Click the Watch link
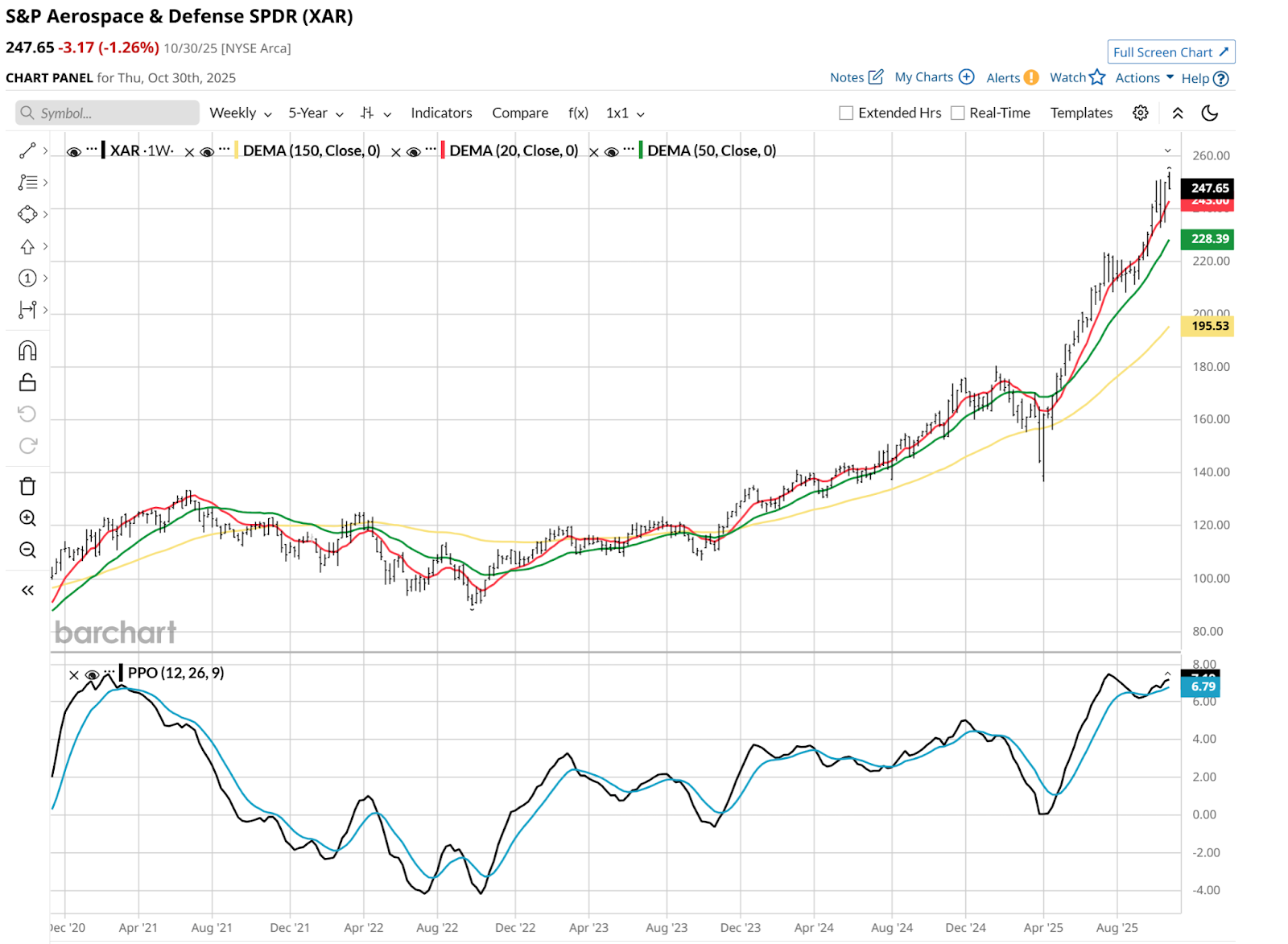 1068,77
